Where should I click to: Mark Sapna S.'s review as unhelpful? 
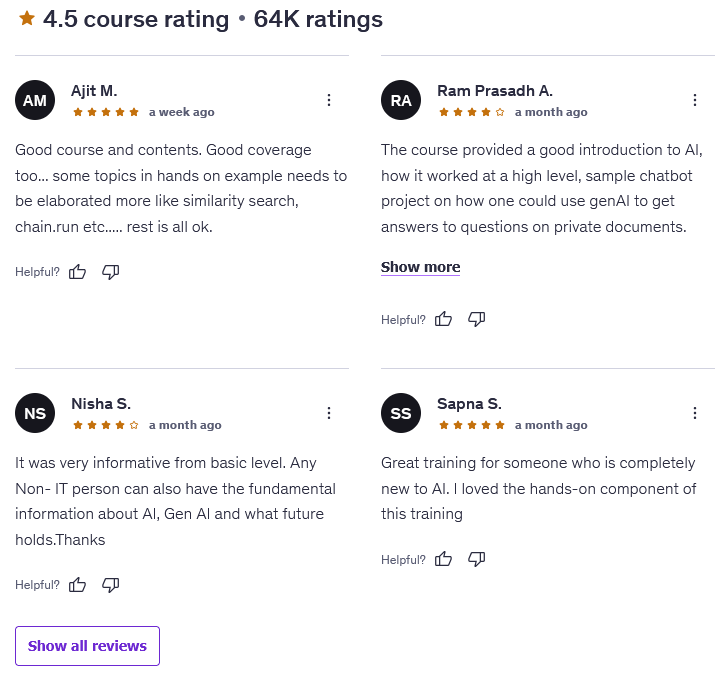pyautogui.click(x=477, y=559)
